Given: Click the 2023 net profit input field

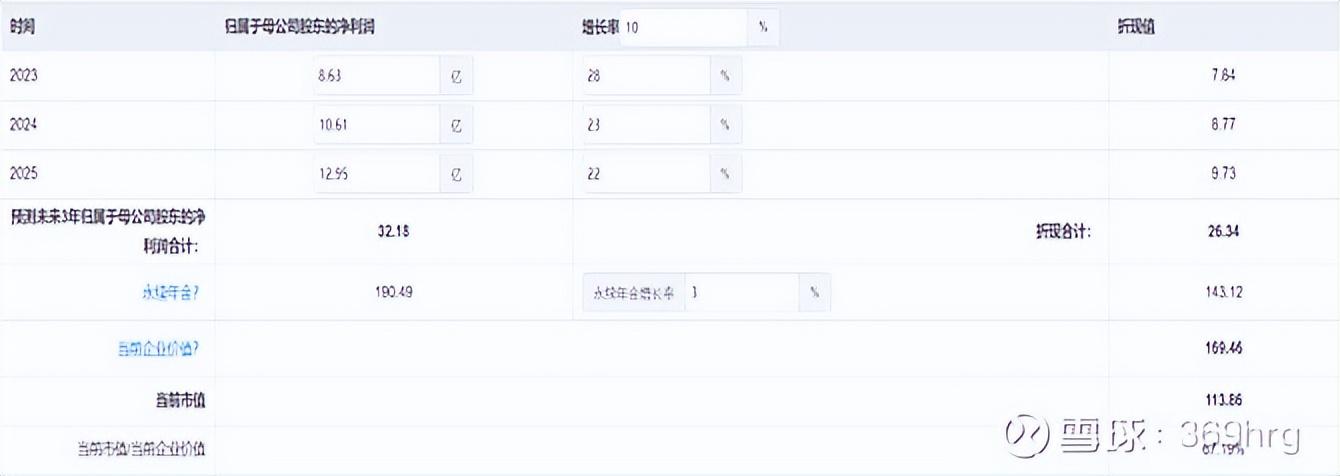Looking at the screenshot, I should [x=376, y=76].
